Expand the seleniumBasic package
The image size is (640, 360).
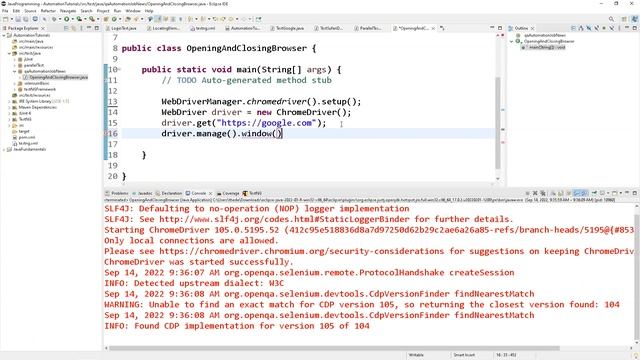point(15,83)
